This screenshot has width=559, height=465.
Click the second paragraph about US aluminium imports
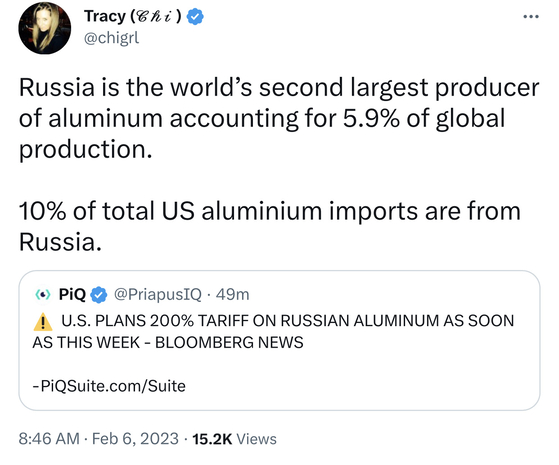tap(270, 226)
